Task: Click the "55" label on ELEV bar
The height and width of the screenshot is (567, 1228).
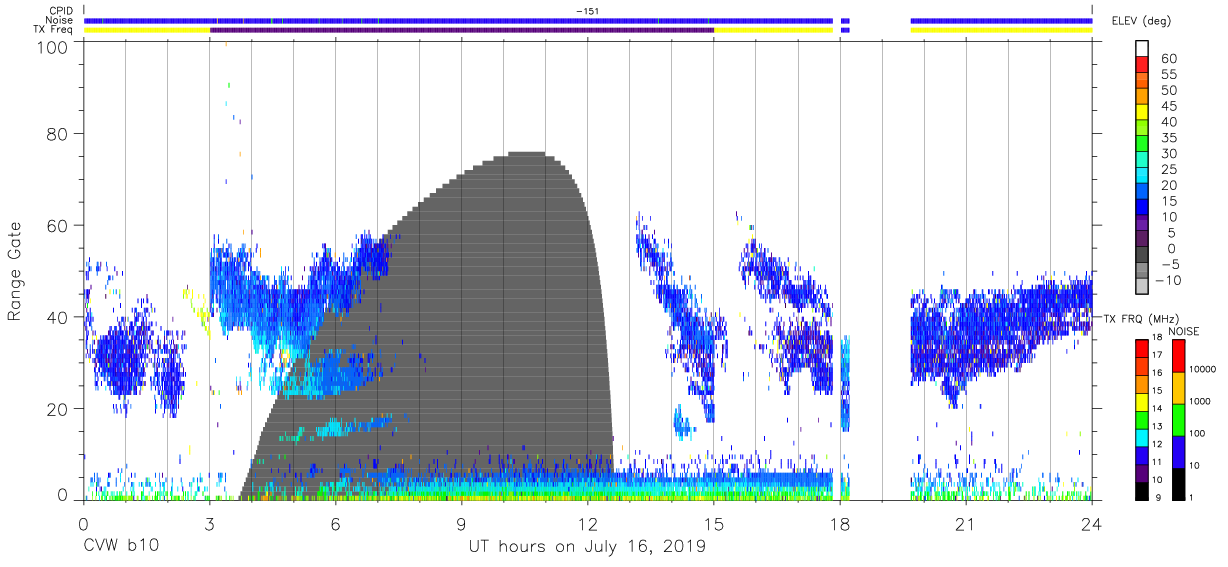Action: (1168, 74)
